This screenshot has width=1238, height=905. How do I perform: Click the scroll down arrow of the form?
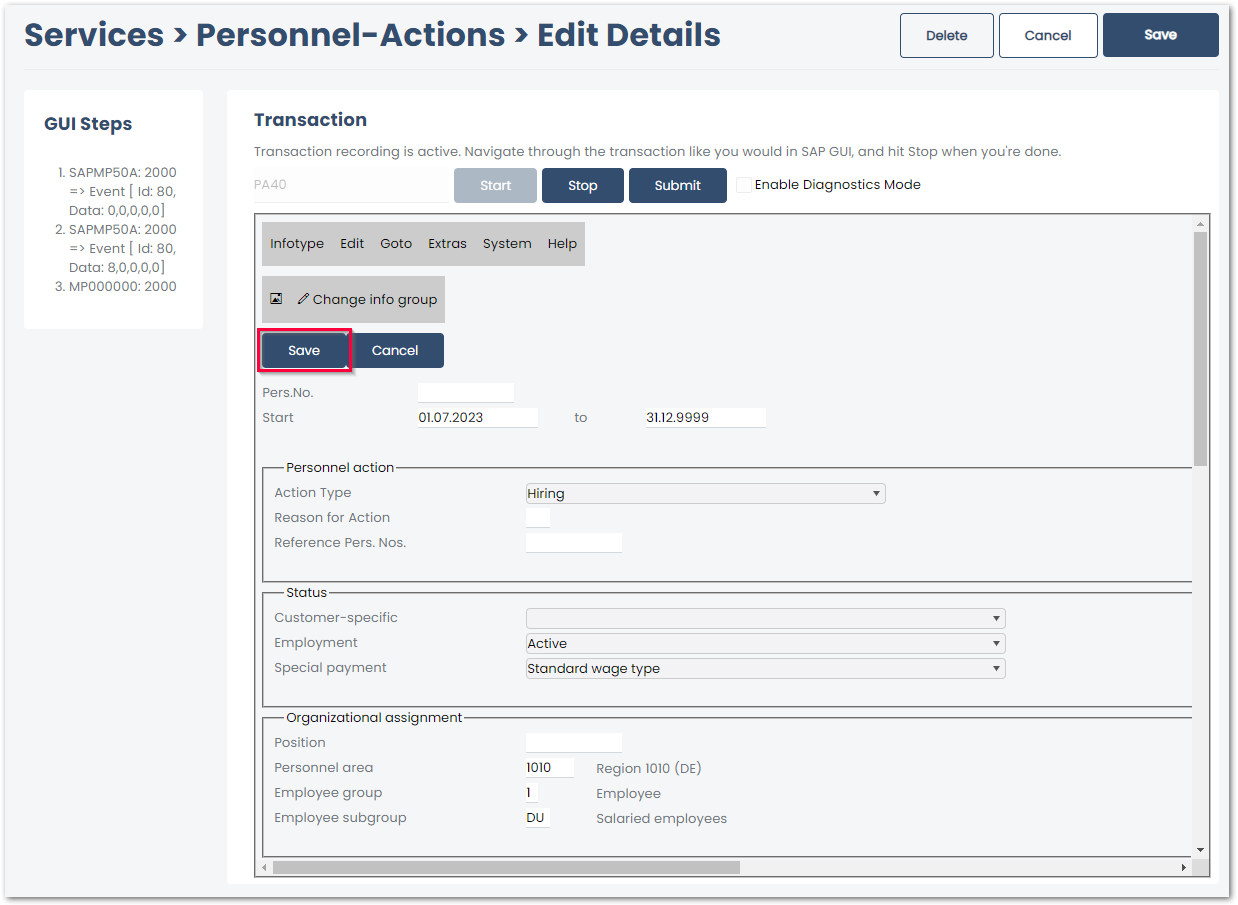click(x=1201, y=850)
